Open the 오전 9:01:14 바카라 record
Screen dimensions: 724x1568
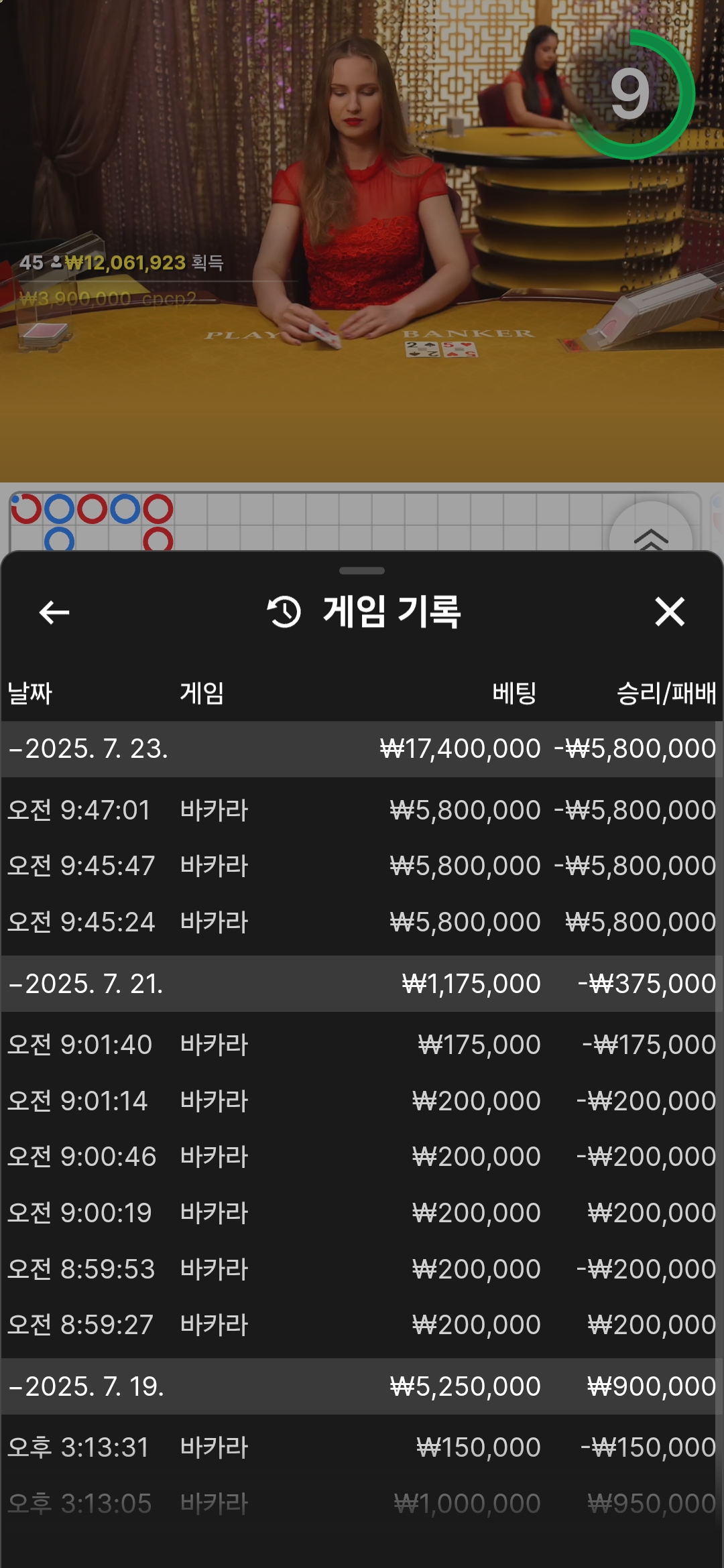362,1101
